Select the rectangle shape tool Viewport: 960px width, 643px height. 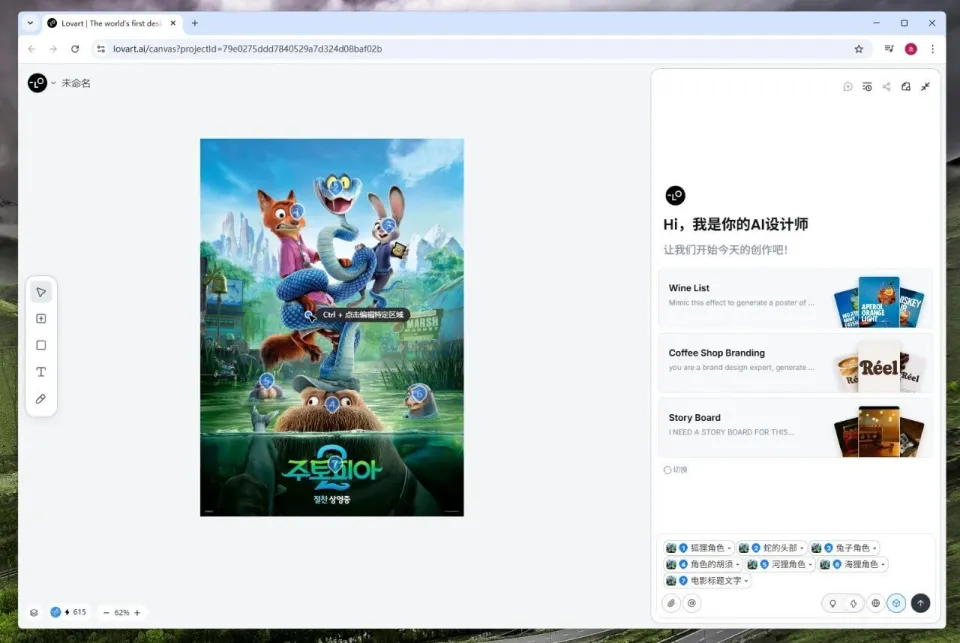[x=41, y=345]
